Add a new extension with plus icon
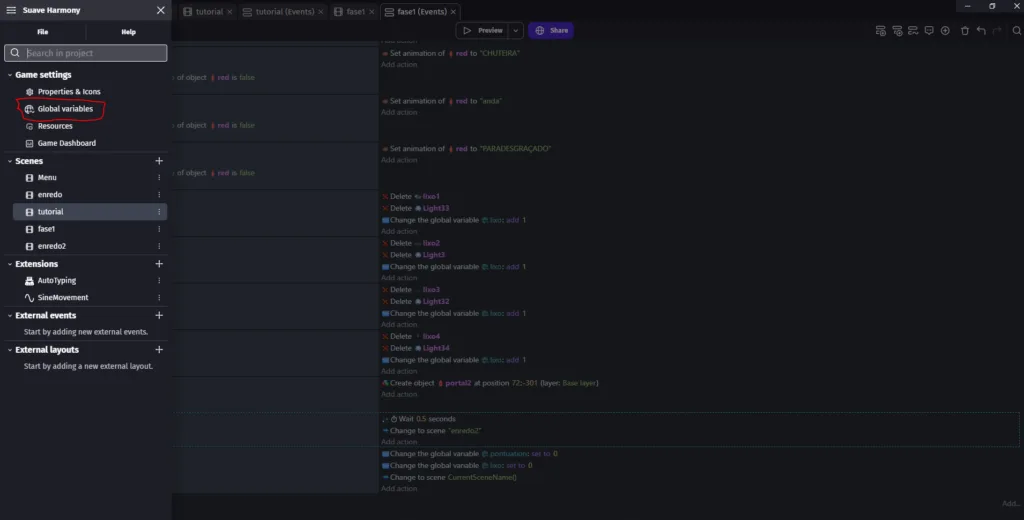 click(159, 264)
